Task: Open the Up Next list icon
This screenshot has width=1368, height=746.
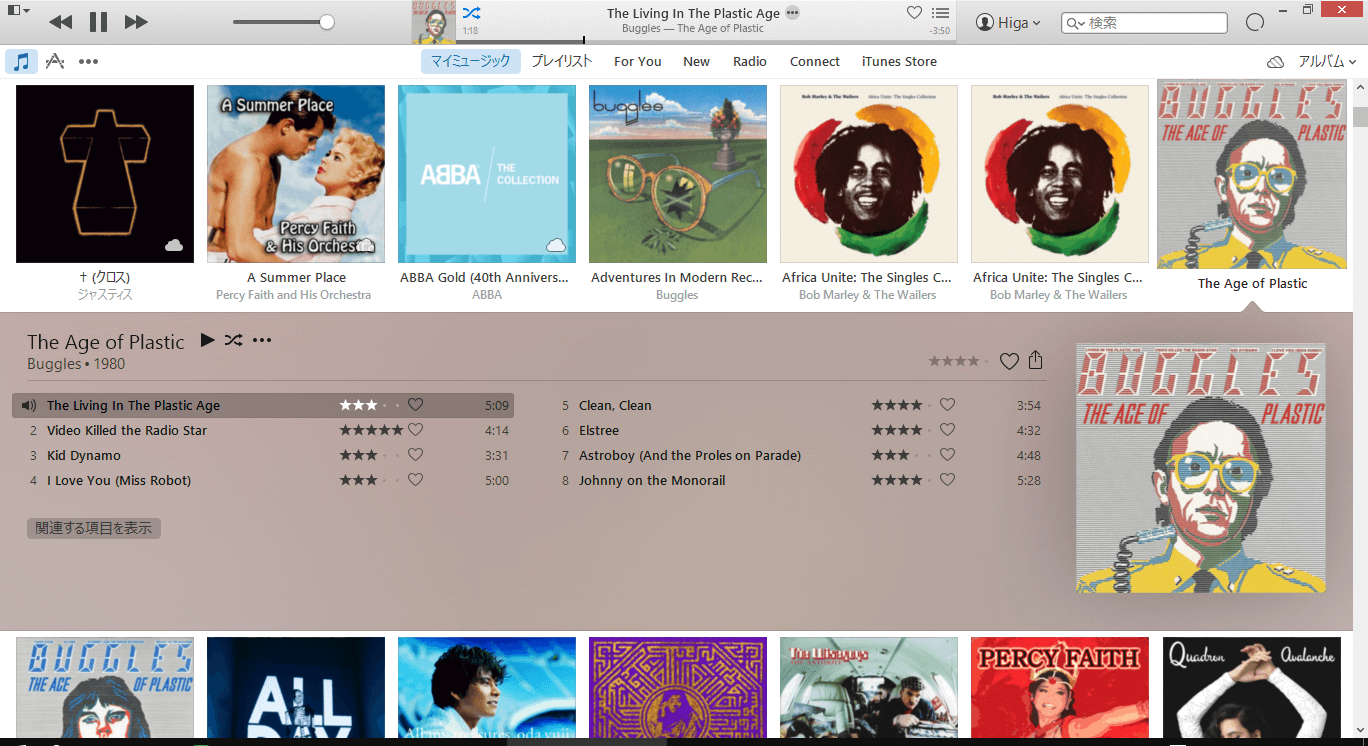Action: pos(940,13)
